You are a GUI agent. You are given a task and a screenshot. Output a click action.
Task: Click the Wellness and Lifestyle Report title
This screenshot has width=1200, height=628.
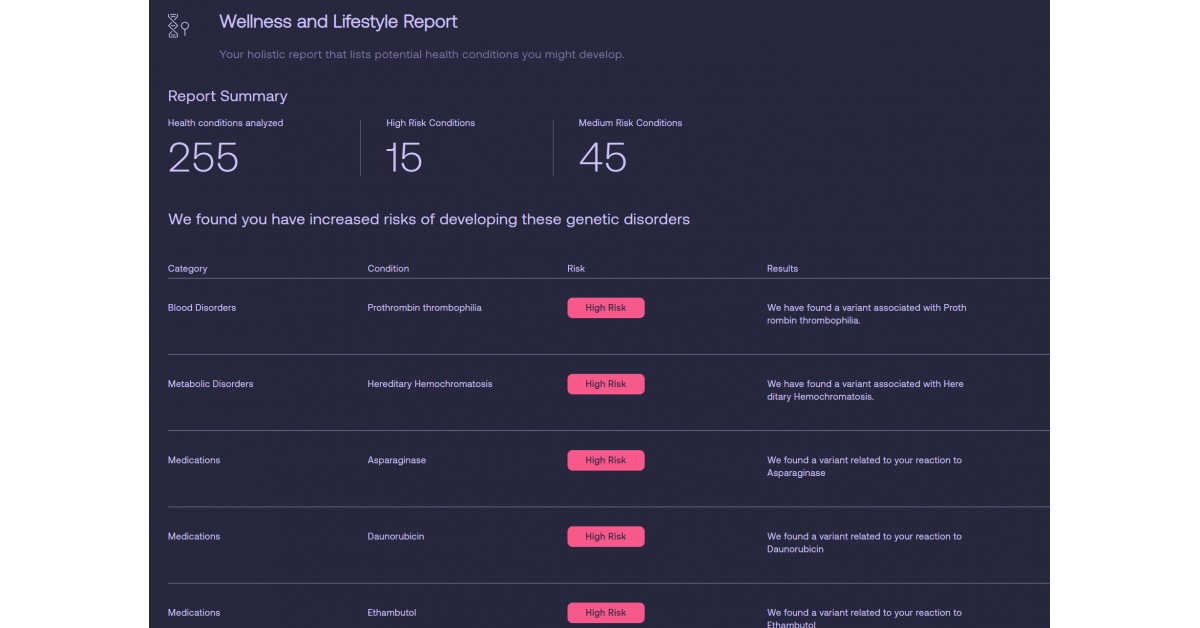[338, 21]
